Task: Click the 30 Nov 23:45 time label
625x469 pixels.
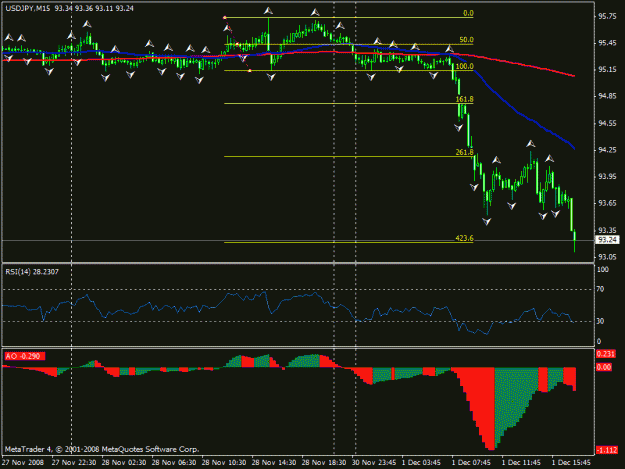Action: click(374, 462)
